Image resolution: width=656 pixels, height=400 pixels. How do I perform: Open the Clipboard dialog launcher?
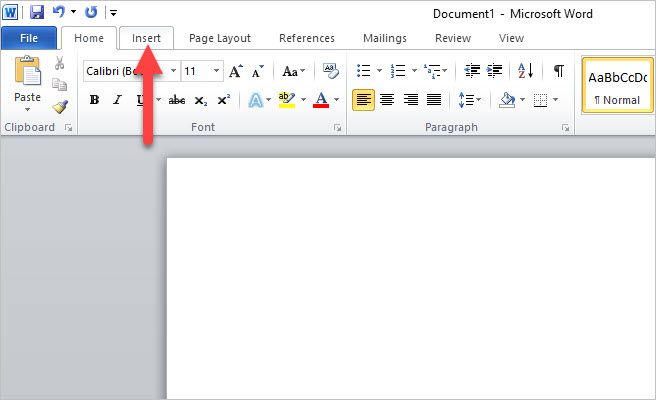pyautogui.click(x=69, y=128)
